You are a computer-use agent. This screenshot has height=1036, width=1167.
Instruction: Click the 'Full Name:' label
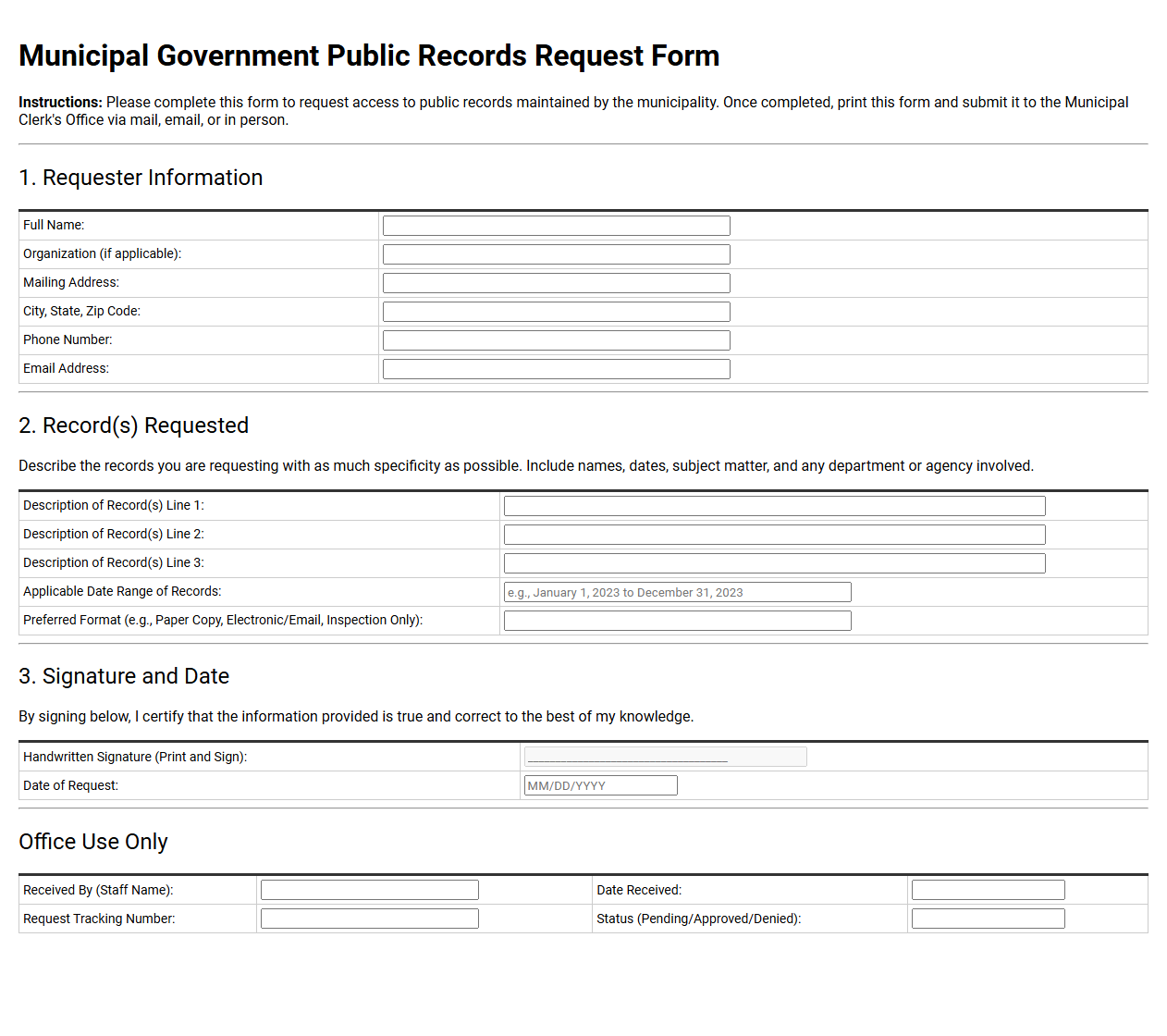tap(54, 225)
